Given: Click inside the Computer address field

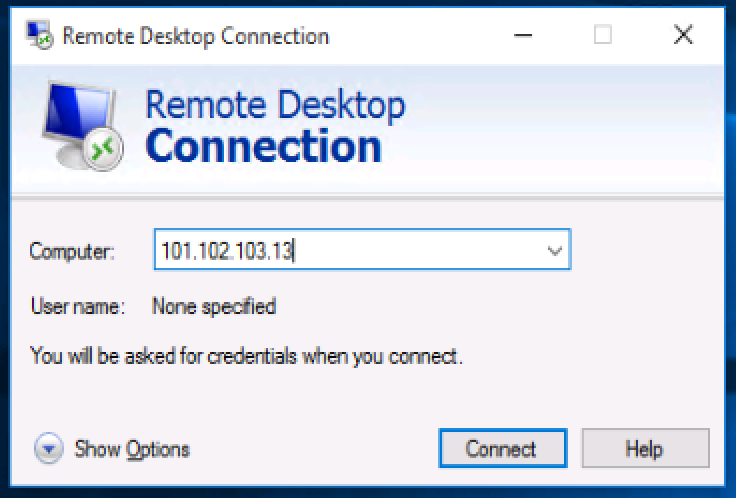Looking at the screenshot, I should point(350,252).
